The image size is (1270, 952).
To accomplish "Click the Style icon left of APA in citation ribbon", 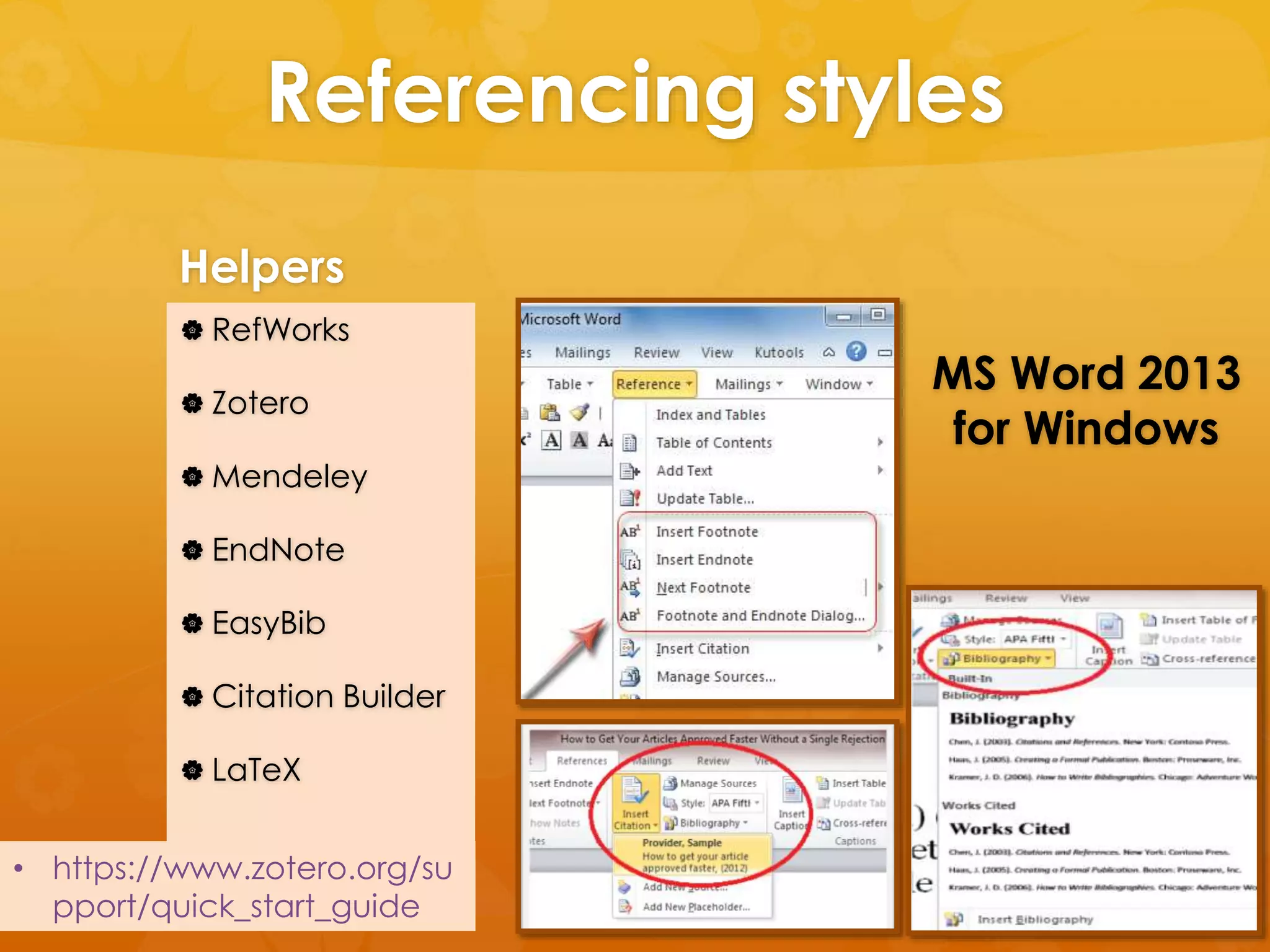I will pos(670,803).
